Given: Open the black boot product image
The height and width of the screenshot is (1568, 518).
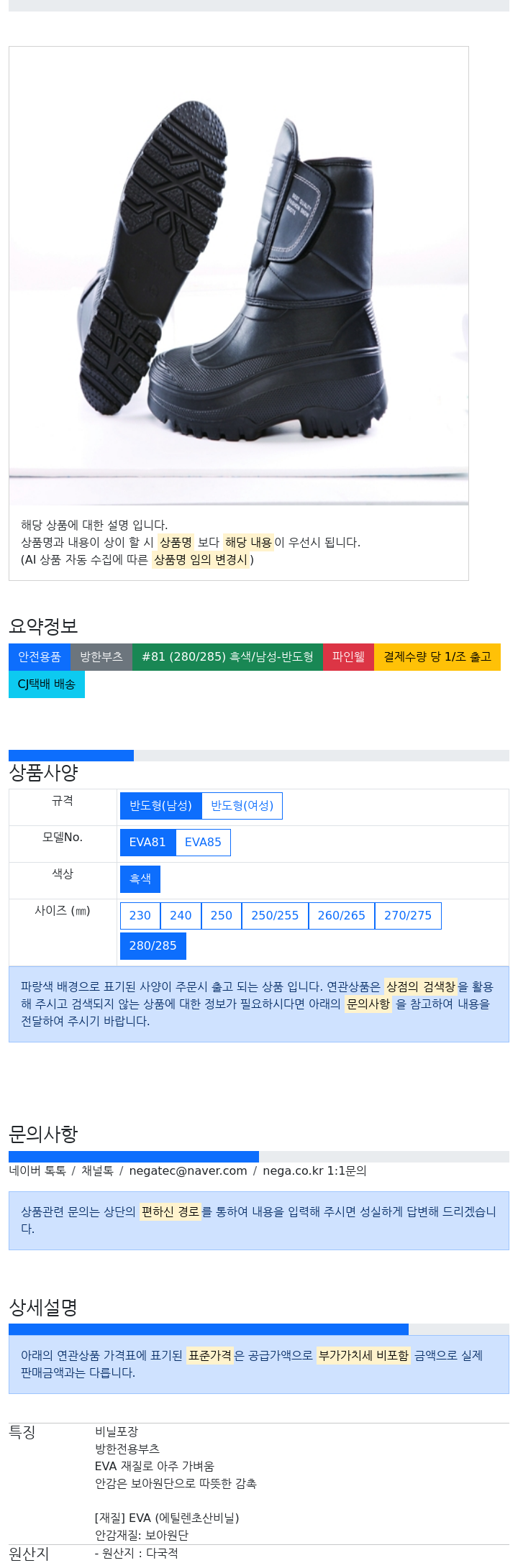Looking at the screenshot, I should click(x=239, y=276).
